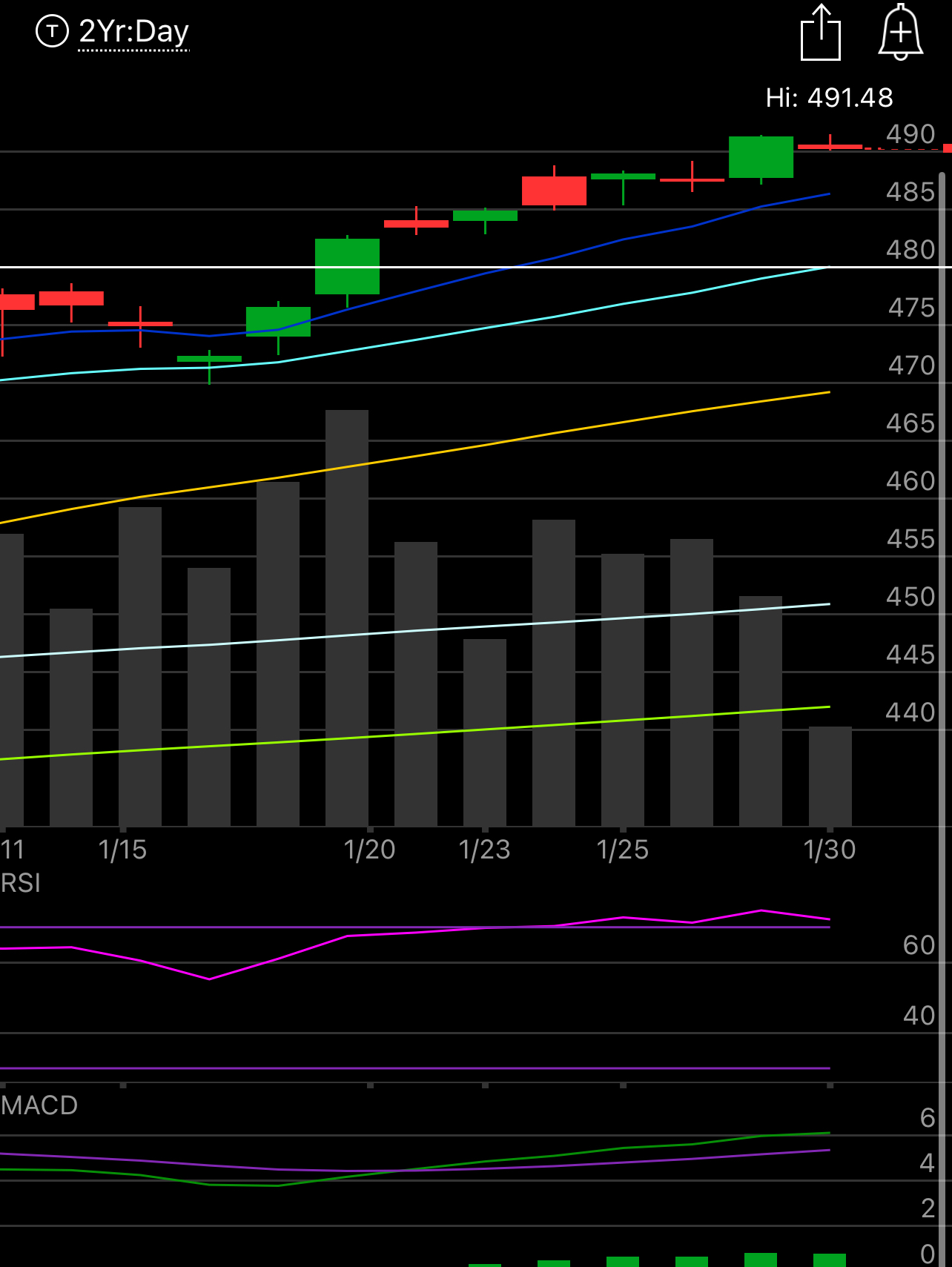Tap the MACD 2 scale label

click(927, 1208)
